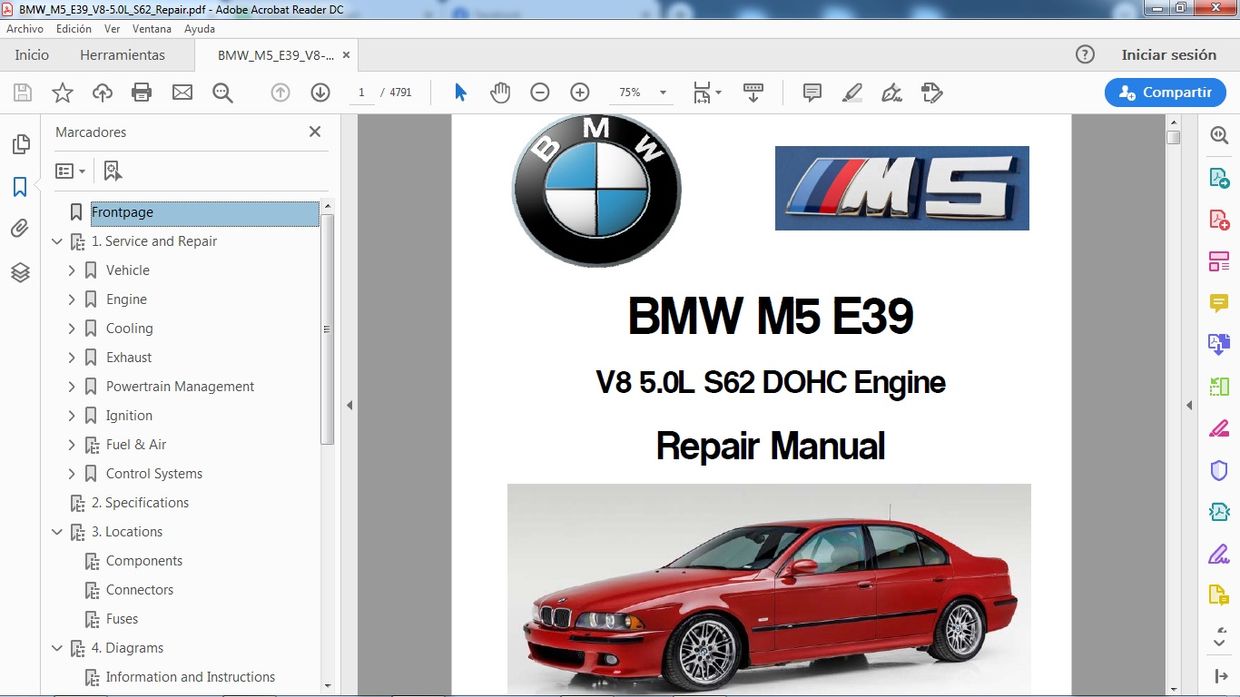The width and height of the screenshot is (1240, 697).
Task: Open the Attachments panel
Action: point(21,228)
